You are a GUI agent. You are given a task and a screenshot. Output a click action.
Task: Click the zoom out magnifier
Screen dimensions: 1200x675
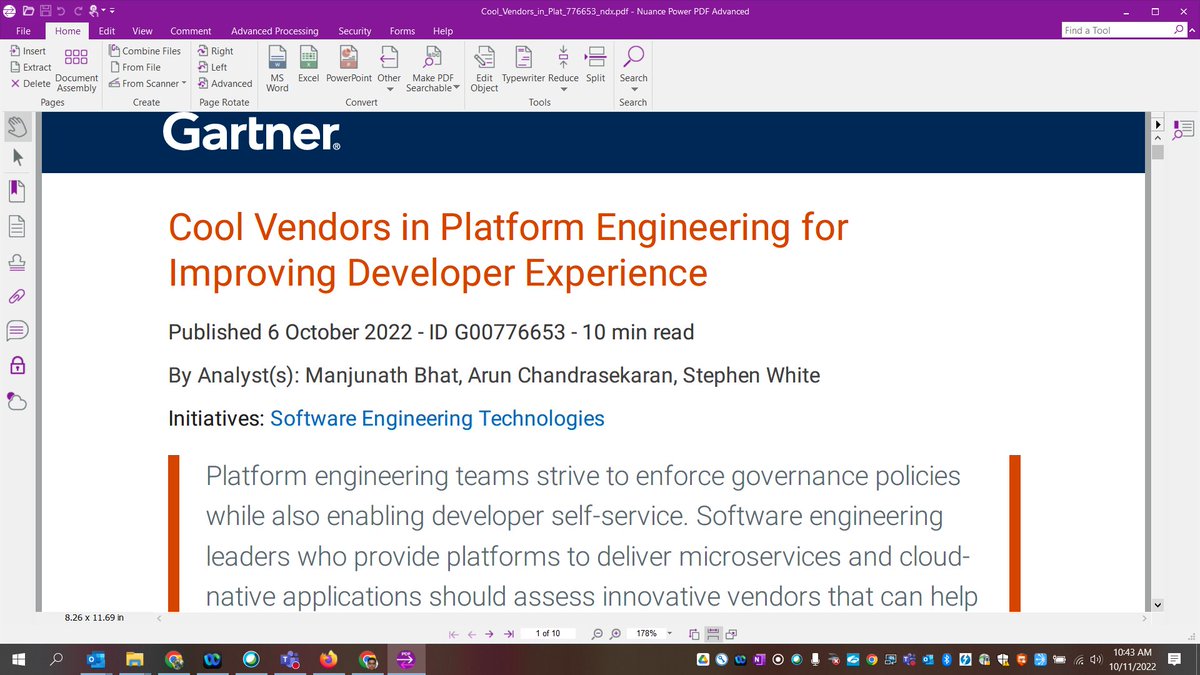pyautogui.click(x=597, y=634)
